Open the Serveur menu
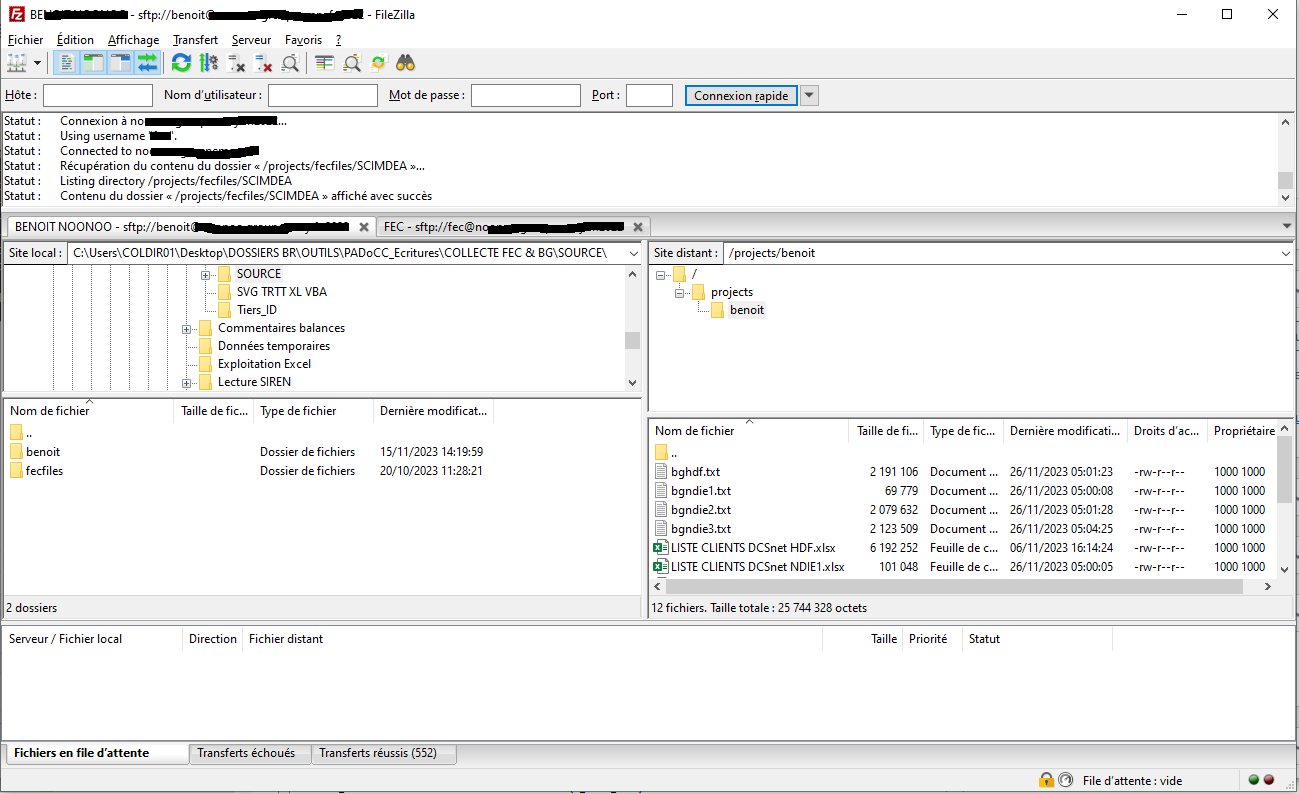Viewport: 1299px width, 794px height. (251, 40)
